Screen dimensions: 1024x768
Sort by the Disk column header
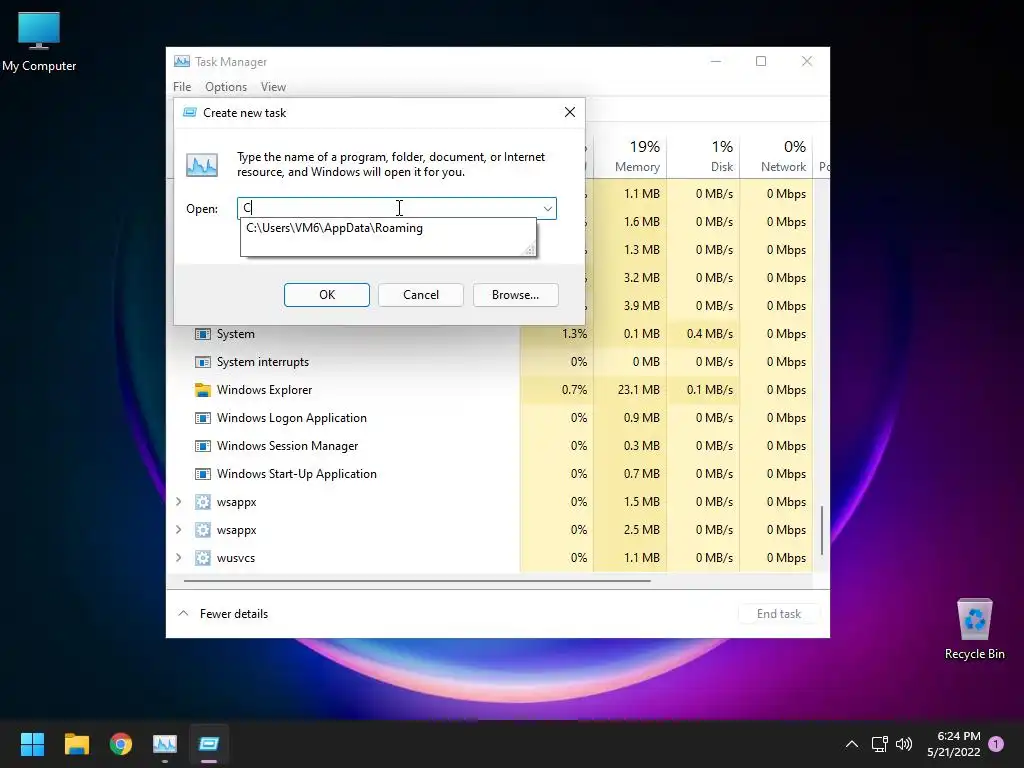point(703,156)
